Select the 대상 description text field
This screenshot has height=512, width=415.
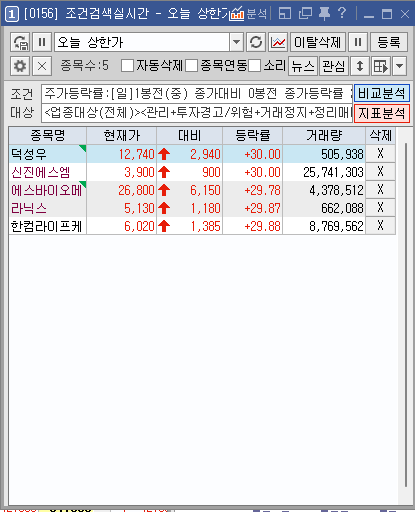point(197,113)
